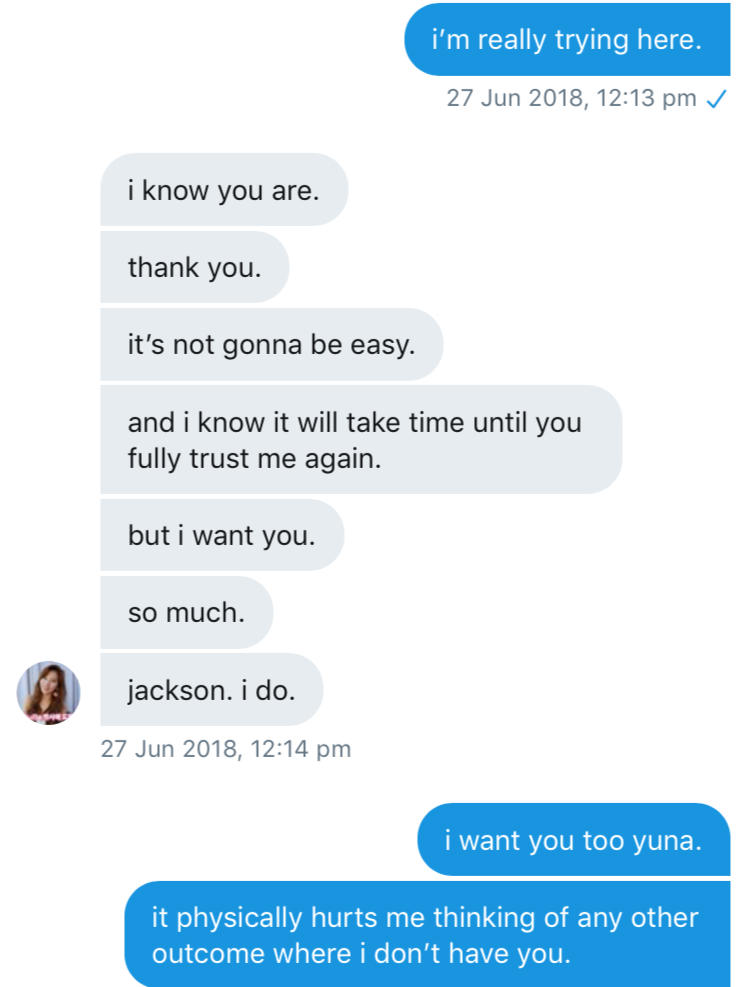Click the line "fully trust me again."
This screenshot has height=987, width=748.
tap(255, 461)
